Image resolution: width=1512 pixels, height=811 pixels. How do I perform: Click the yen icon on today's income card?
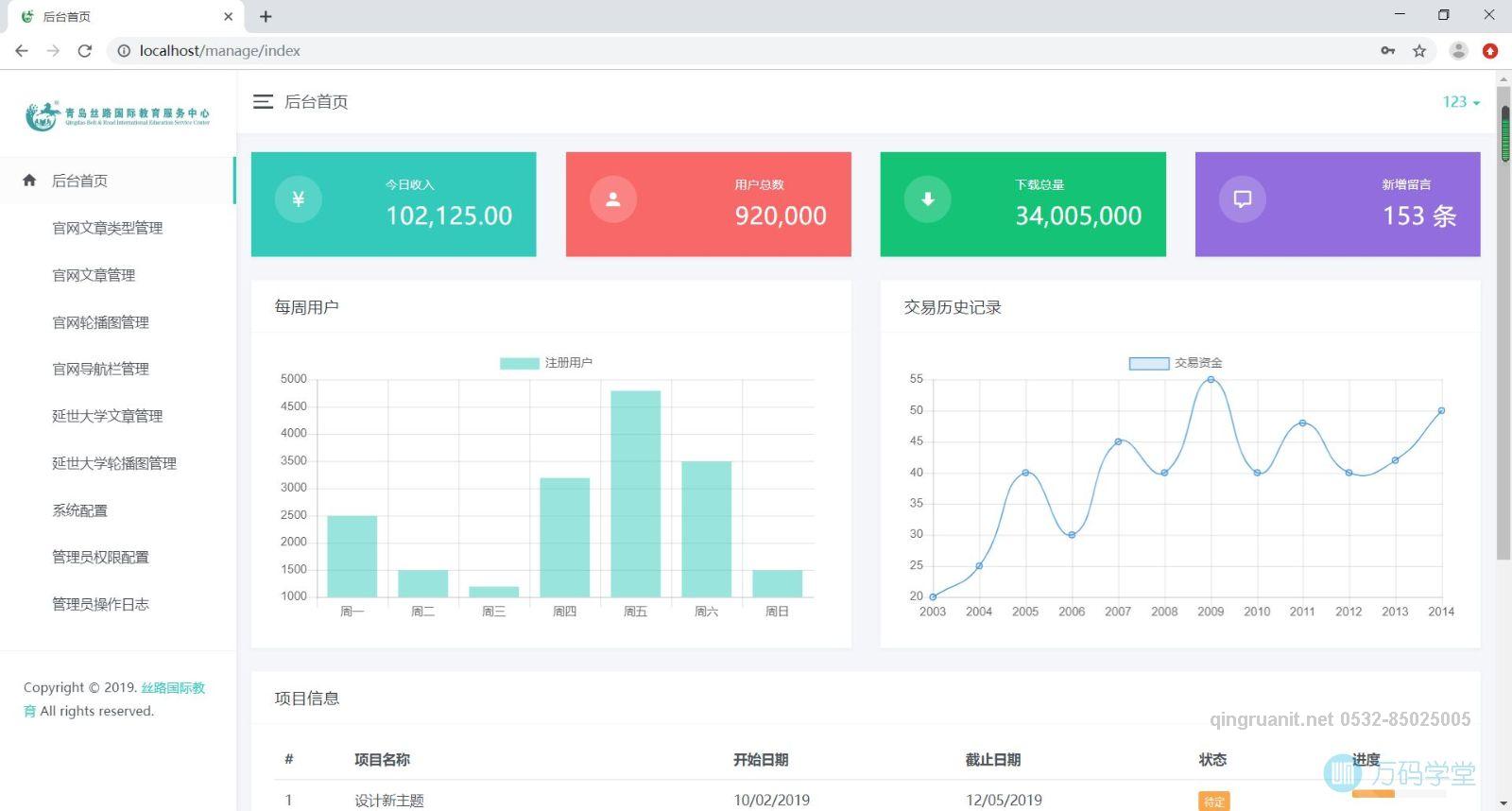point(299,199)
